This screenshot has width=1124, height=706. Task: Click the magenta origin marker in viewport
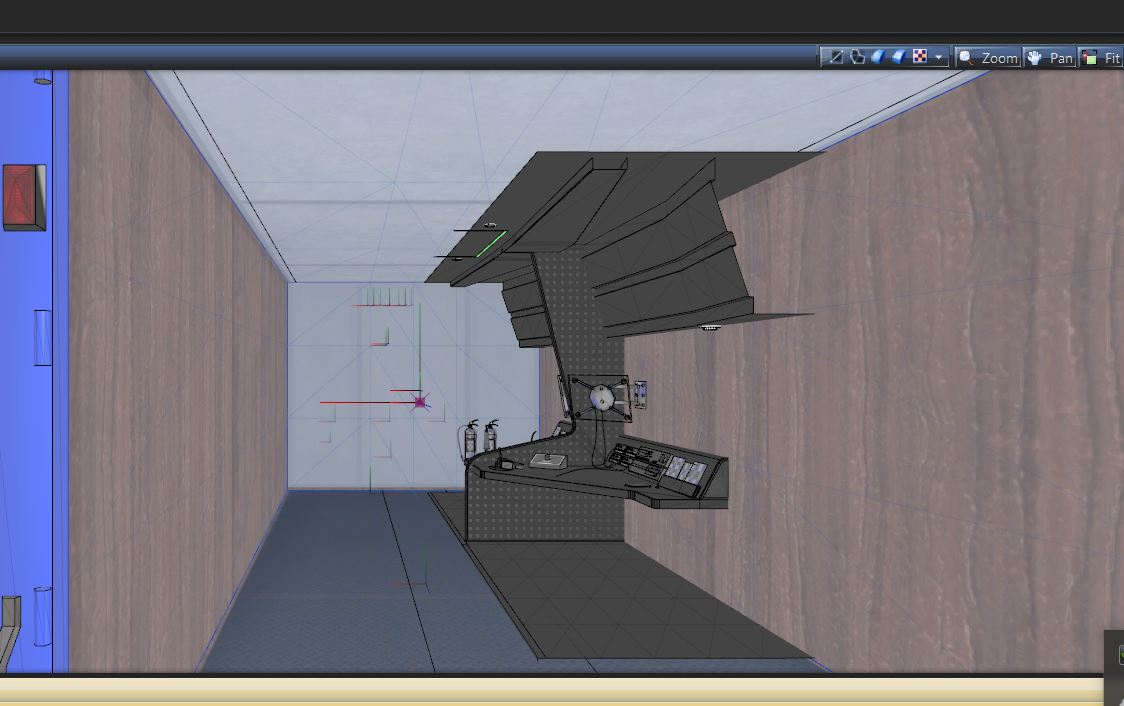coord(420,402)
